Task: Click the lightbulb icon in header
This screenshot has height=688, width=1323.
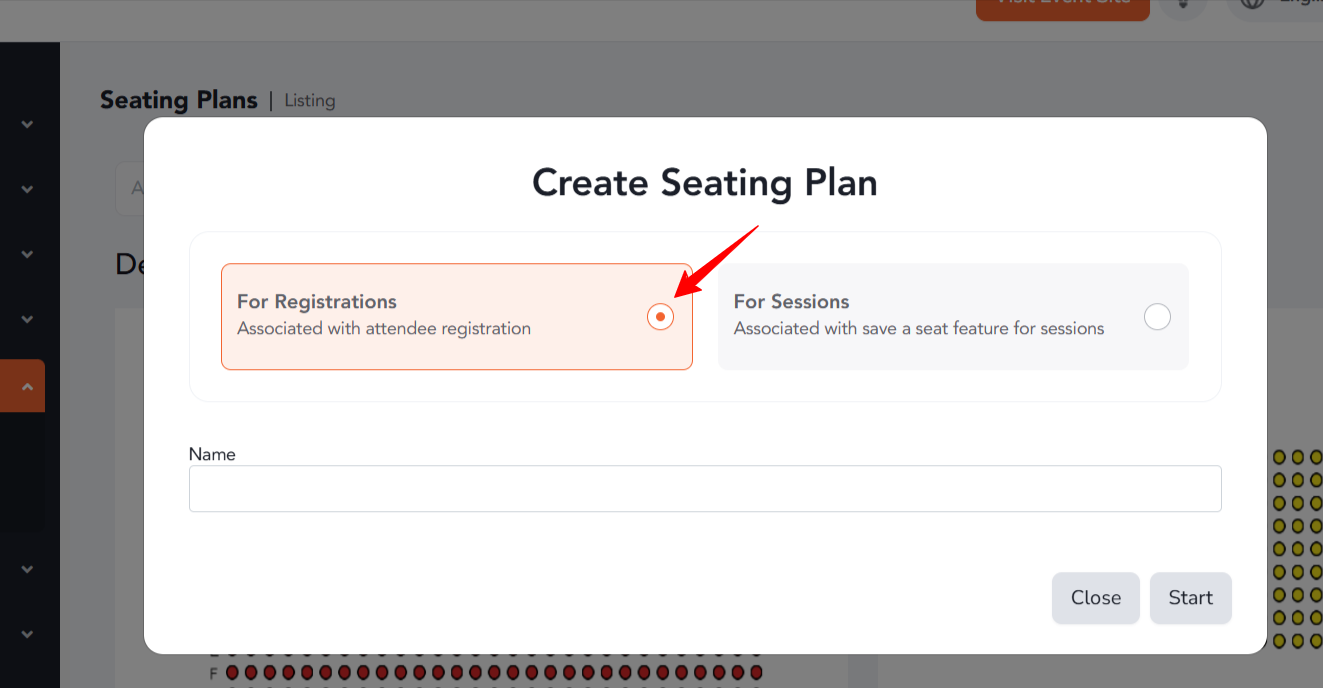Action: pos(1184,5)
